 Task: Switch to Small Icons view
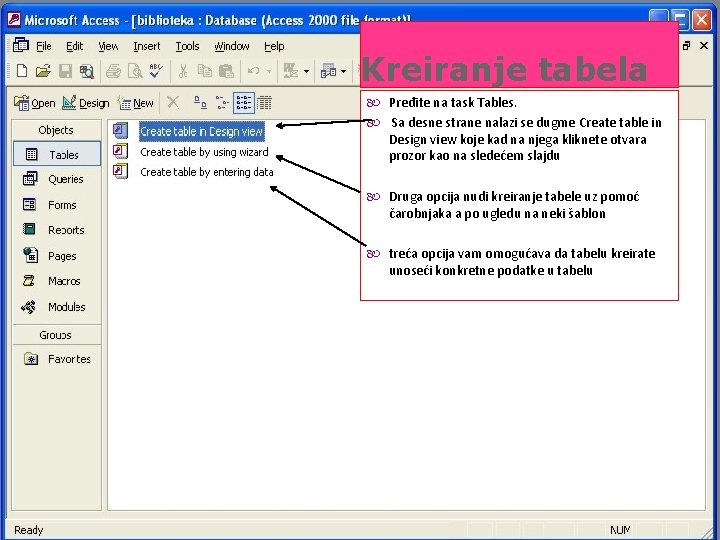click(x=222, y=102)
